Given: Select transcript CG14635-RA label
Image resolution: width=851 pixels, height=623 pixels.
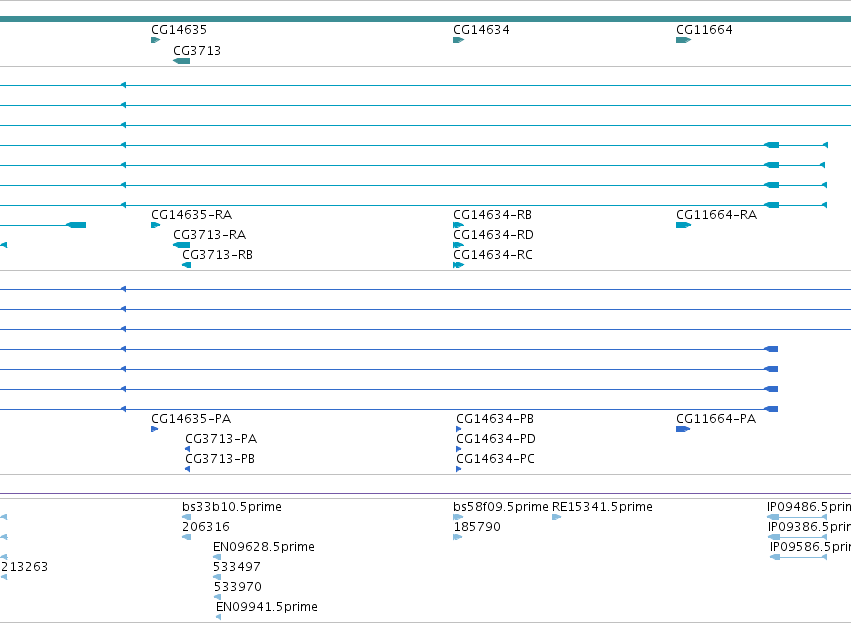Looking at the screenshot, I should 192,215.
